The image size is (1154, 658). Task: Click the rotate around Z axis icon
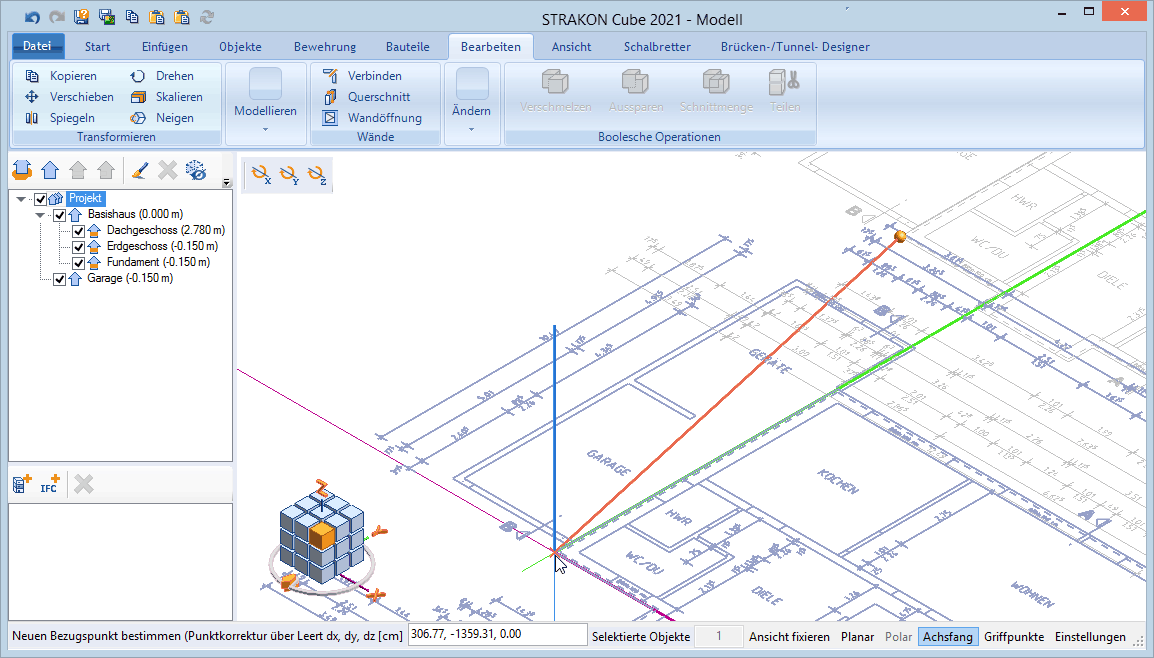pyautogui.click(x=316, y=175)
